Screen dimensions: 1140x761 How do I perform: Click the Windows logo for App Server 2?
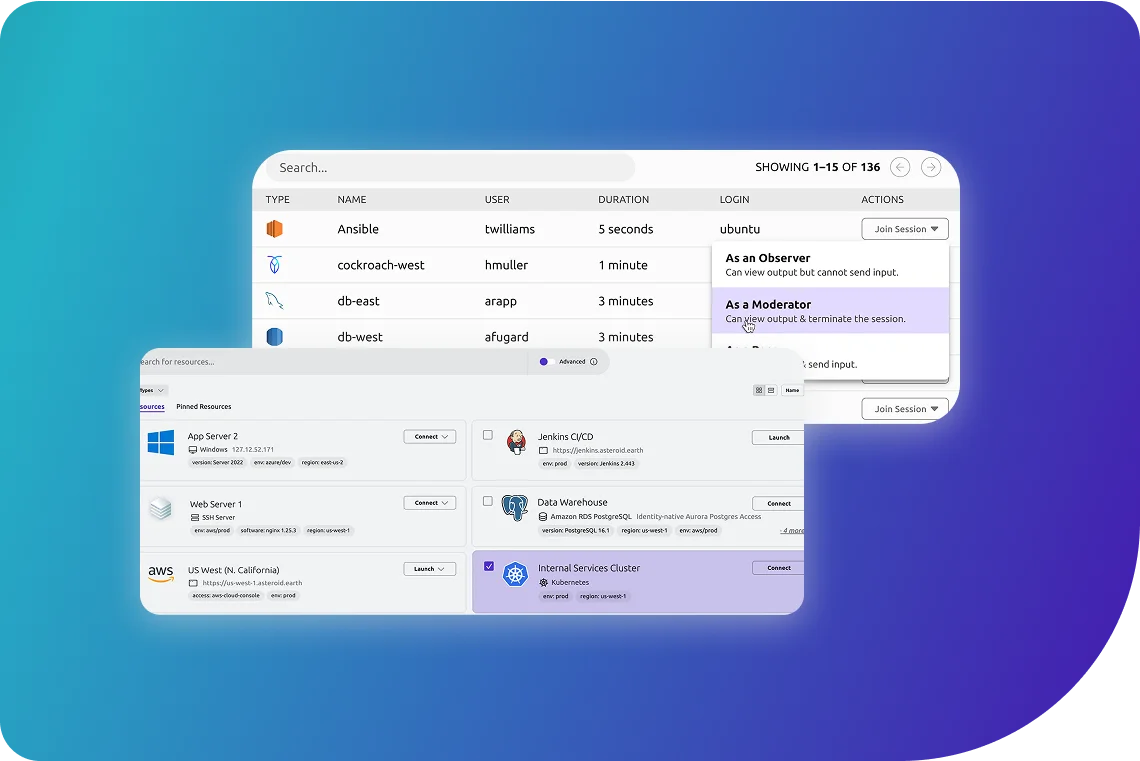click(x=161, y=443)
